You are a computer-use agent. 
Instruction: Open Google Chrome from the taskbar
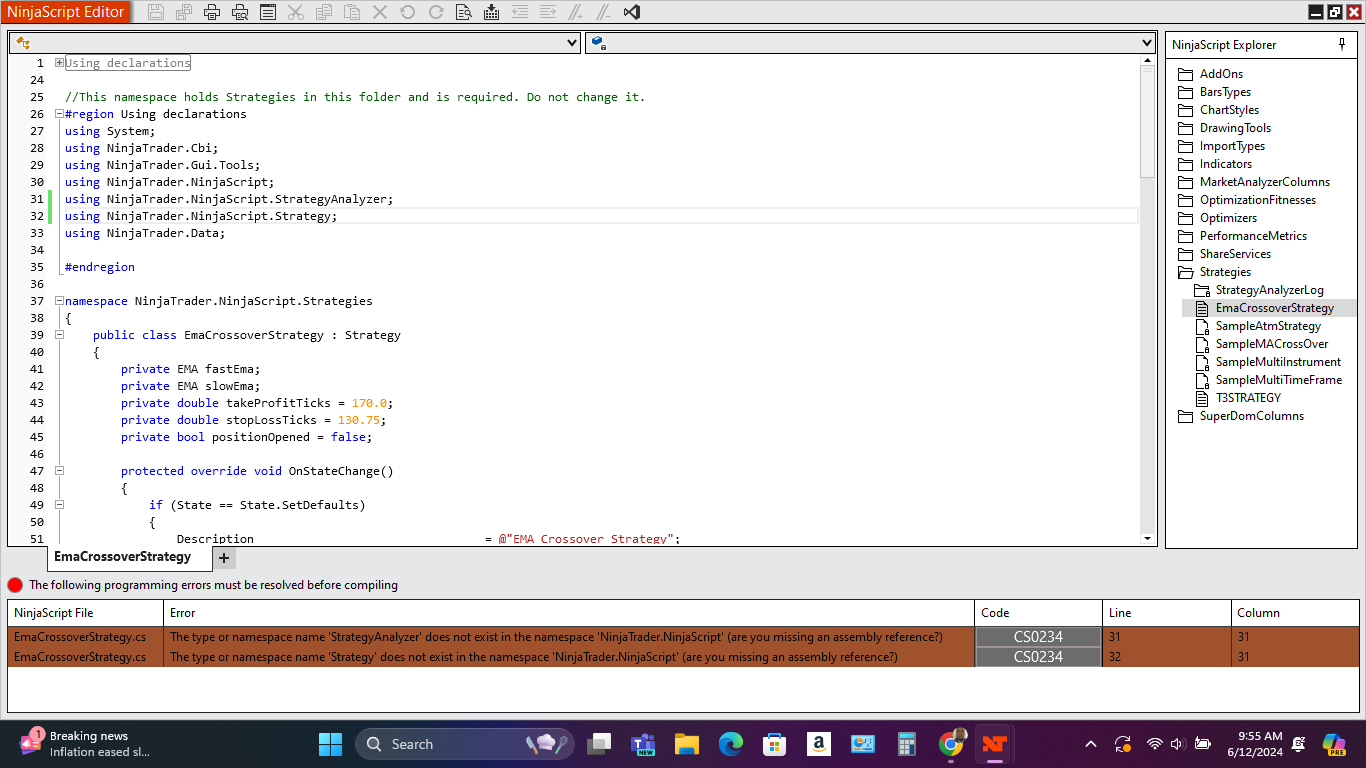951,744
